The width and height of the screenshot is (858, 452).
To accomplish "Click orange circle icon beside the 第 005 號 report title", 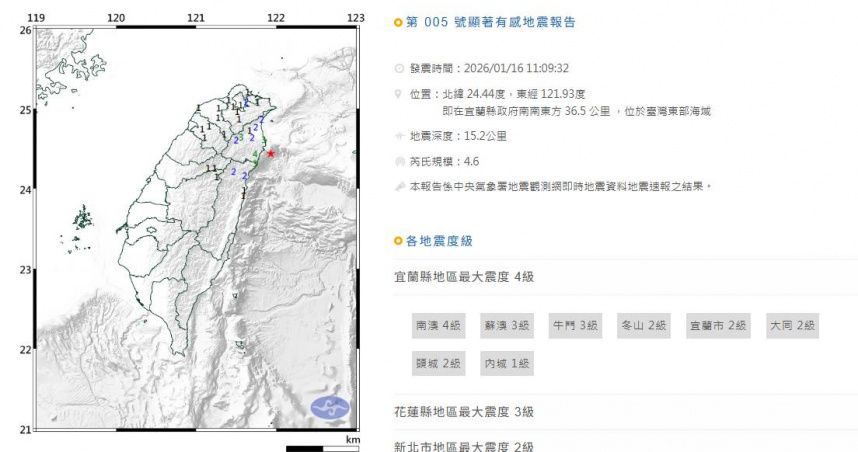I will point(398,22).
